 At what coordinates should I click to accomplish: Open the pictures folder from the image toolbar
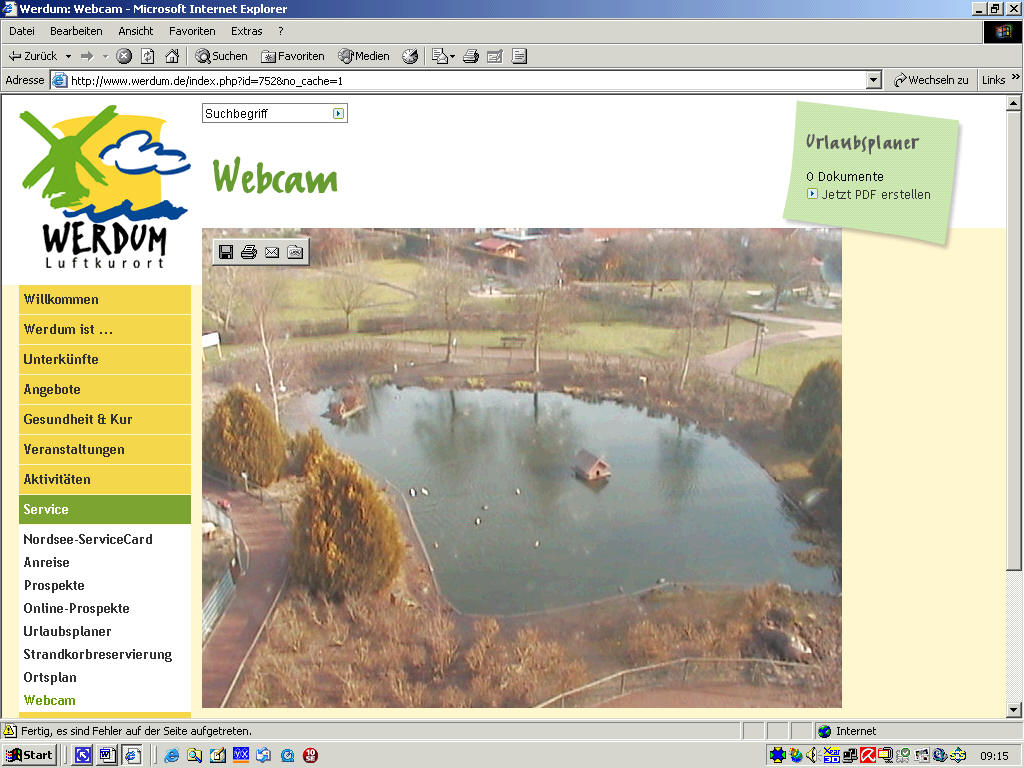click(295, 252)
